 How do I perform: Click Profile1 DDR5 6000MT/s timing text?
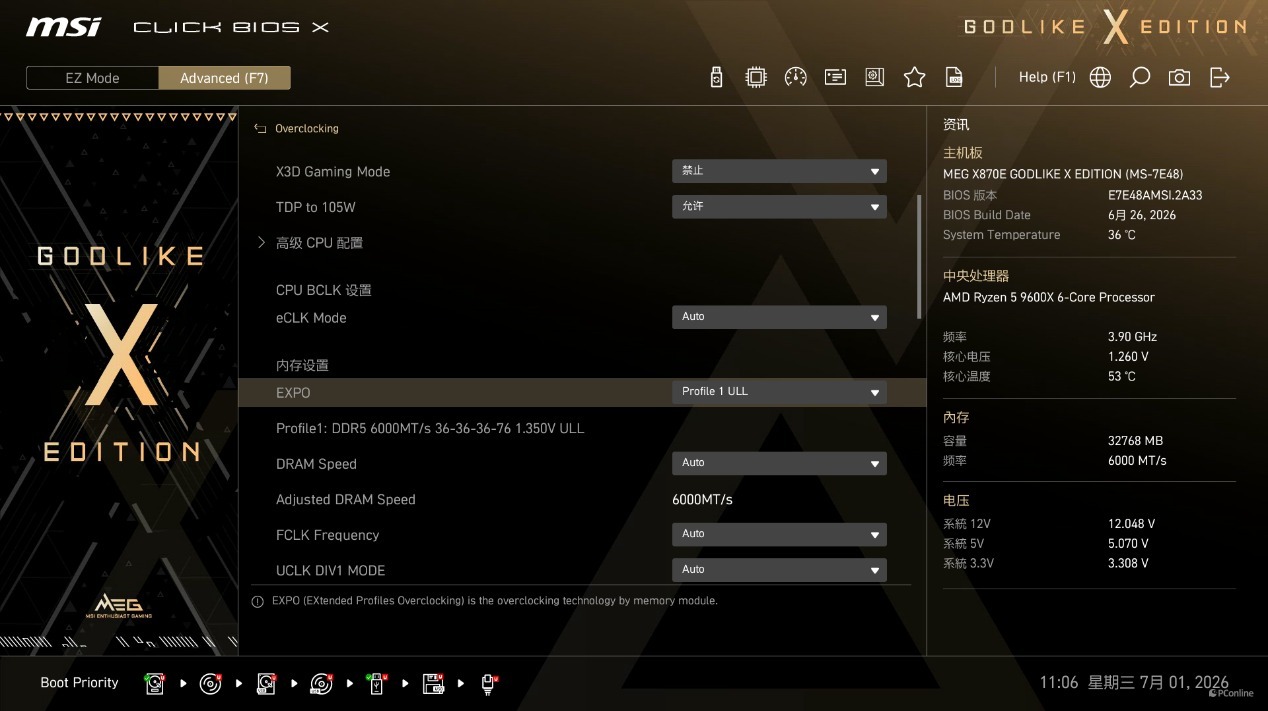[x=430, y=428]
